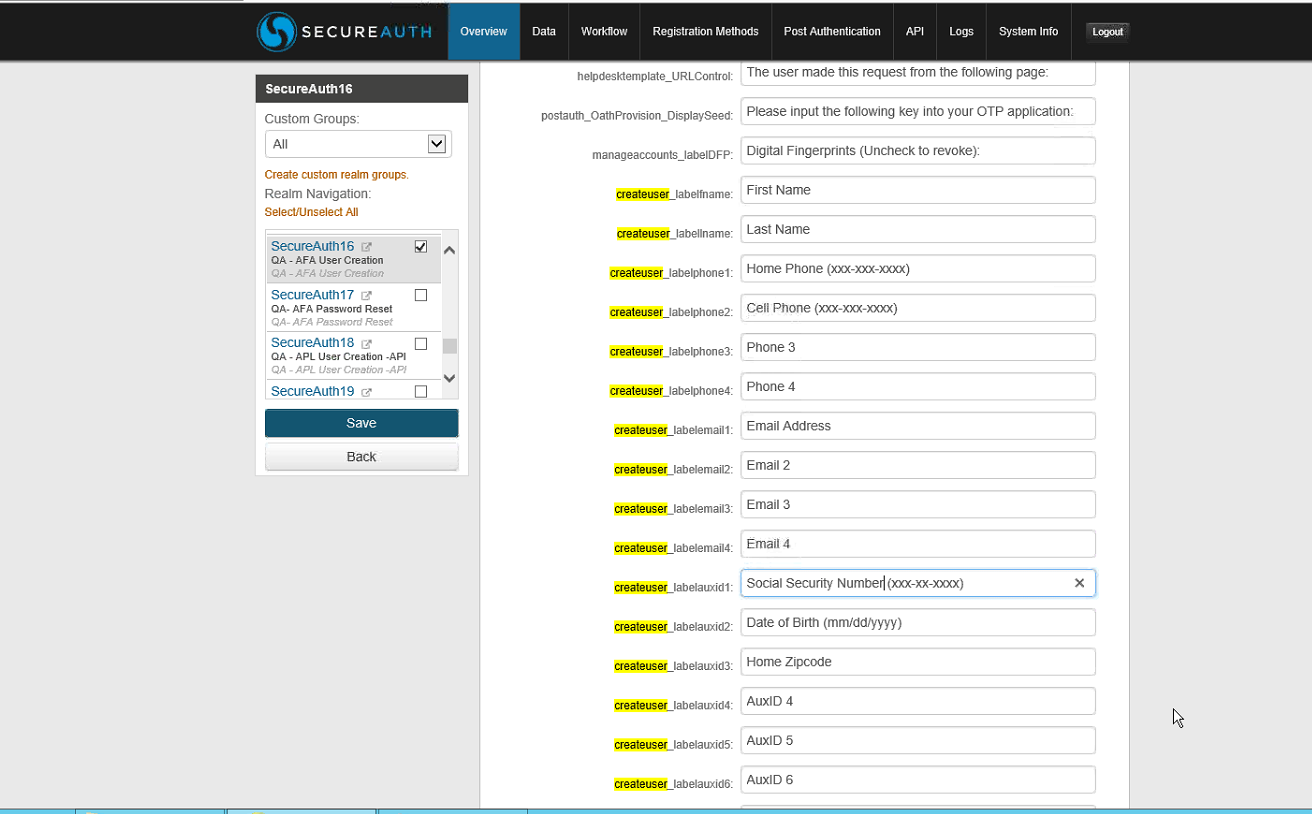Open the Workflow tab
1312x814 pixels.
pyautogui.click(x=604, y=31)
